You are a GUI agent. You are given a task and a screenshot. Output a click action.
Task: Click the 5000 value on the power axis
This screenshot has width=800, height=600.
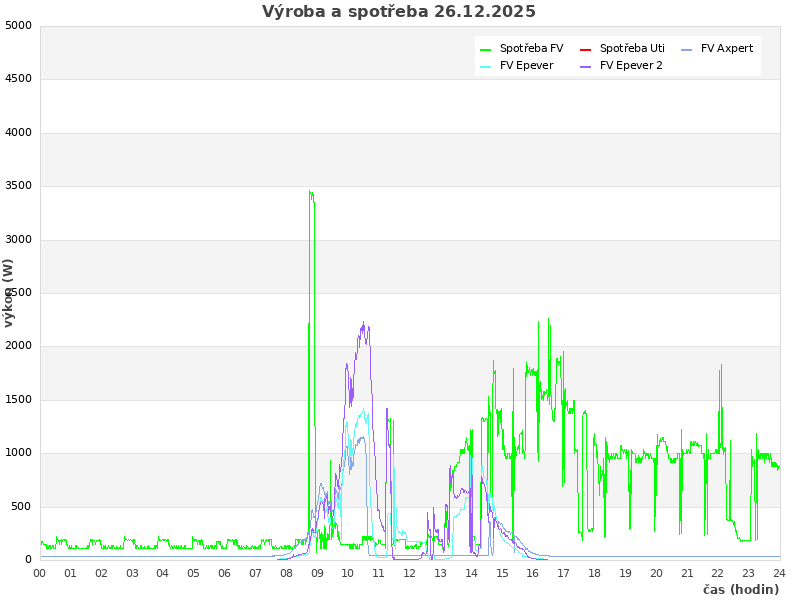point(18,25)
